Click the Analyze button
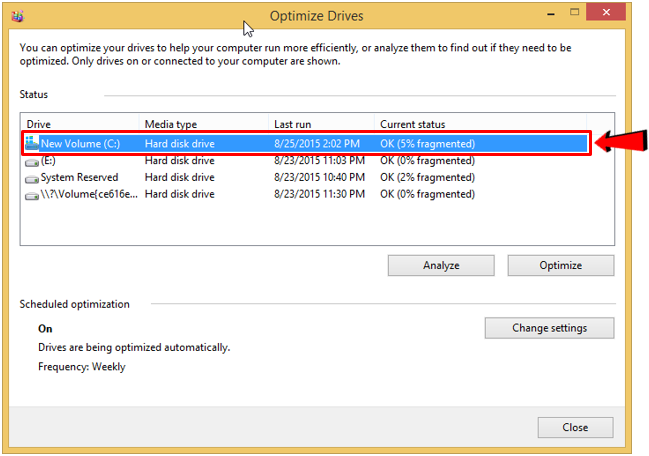The height and width of the screenshot is (456, 649). 441,265
